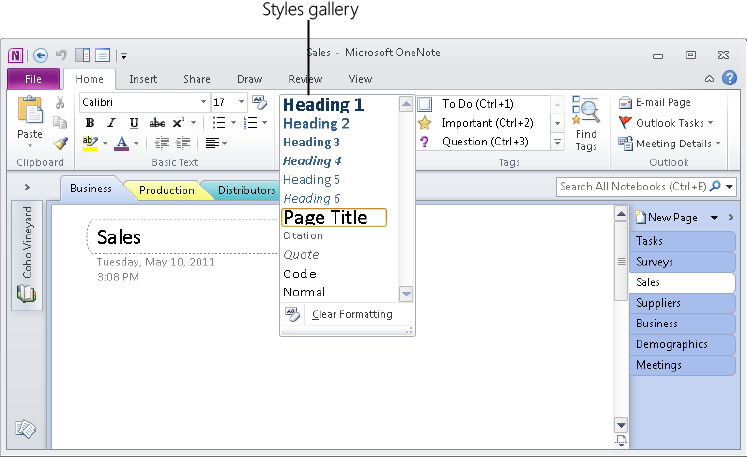747x457 pixels.
Task: Open the Calibri font name dropdown
Action: 203,102
